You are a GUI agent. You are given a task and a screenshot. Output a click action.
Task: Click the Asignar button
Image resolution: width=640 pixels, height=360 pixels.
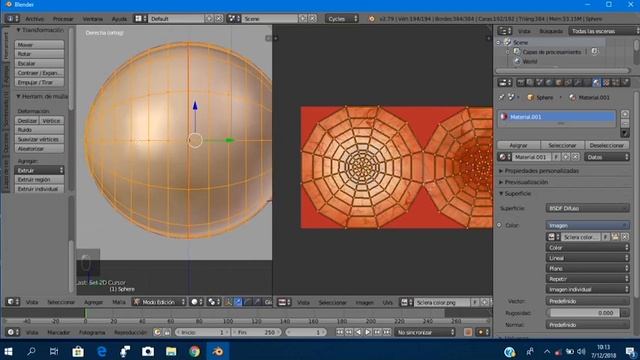point(518,145)
